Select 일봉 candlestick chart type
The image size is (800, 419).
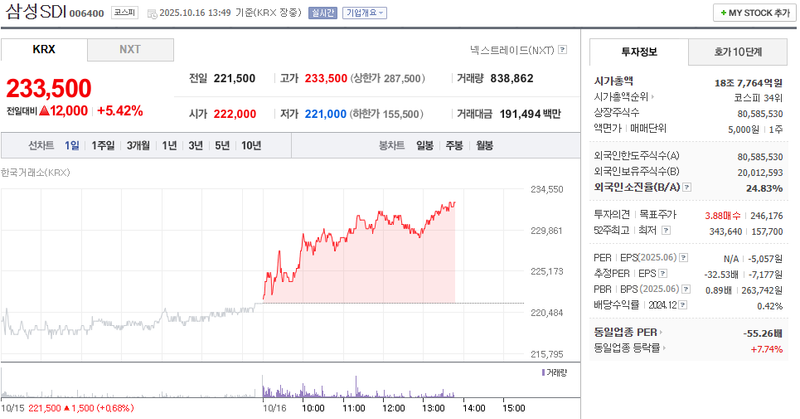tap(425, 145)
